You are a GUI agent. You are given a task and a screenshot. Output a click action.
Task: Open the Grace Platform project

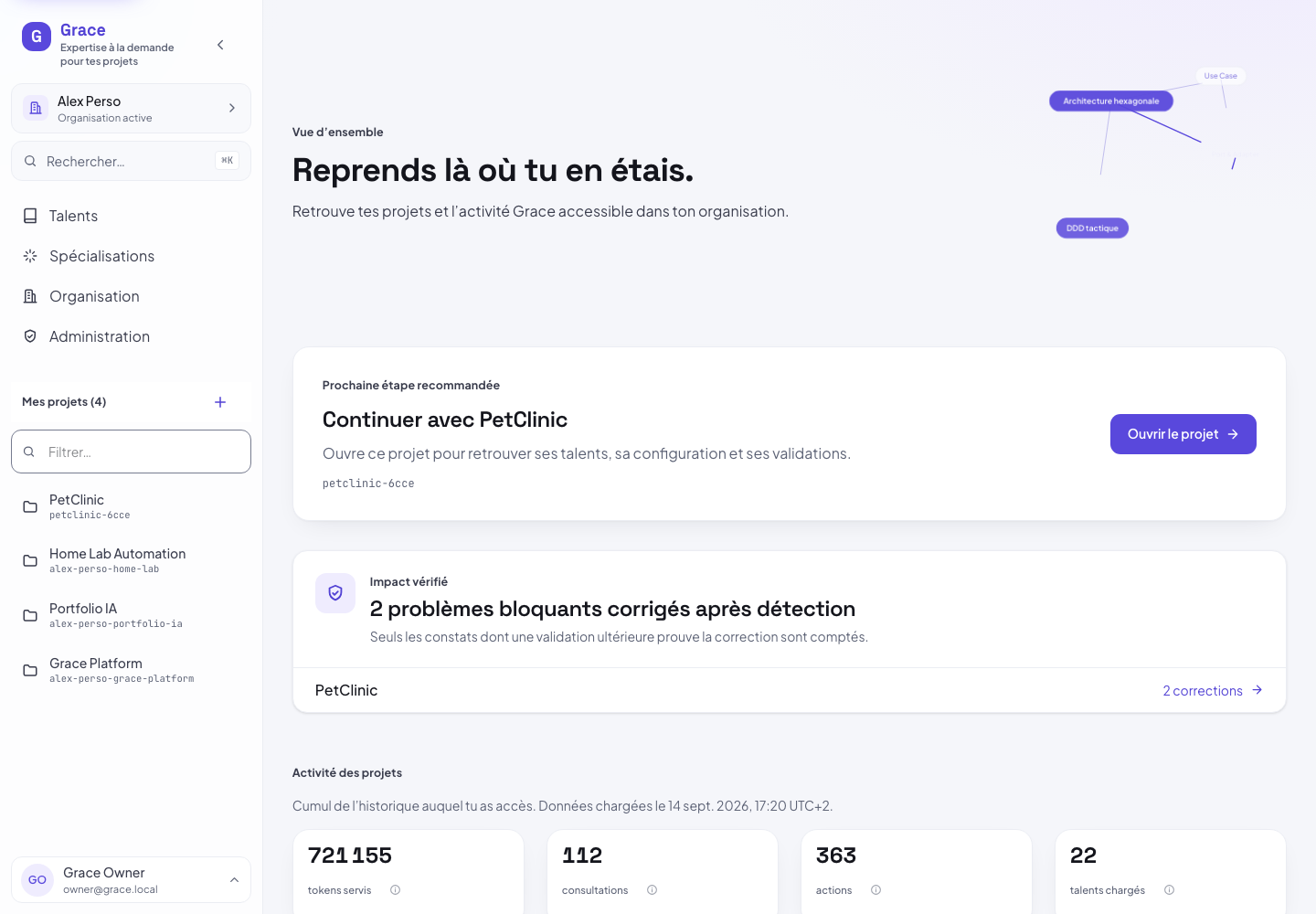click(x=131, y=670)
